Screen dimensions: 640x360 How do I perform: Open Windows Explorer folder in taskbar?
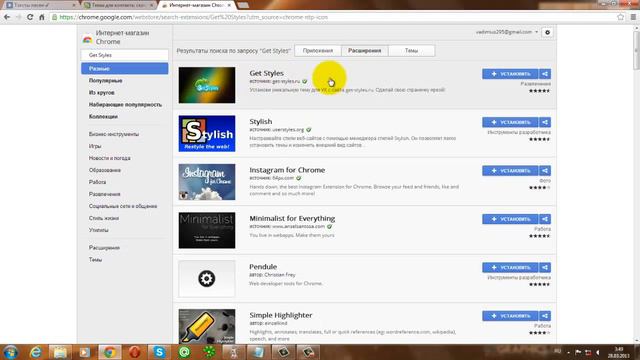pos(60,352)
